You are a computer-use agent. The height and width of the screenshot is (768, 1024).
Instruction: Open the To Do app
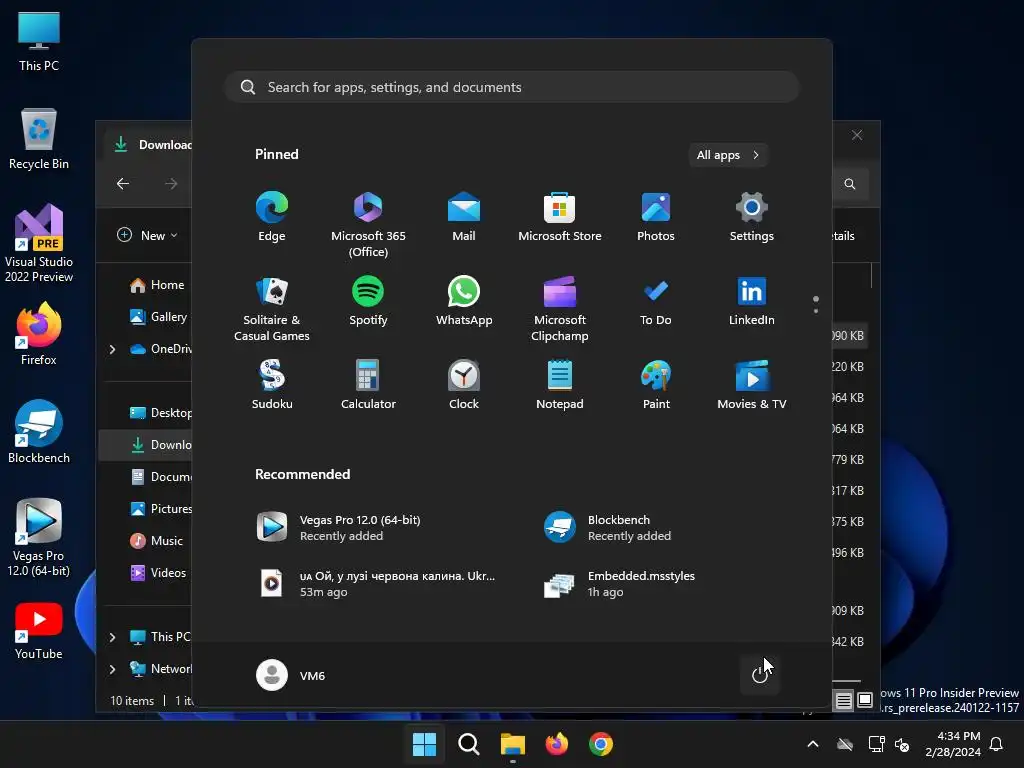click(656, 301)
